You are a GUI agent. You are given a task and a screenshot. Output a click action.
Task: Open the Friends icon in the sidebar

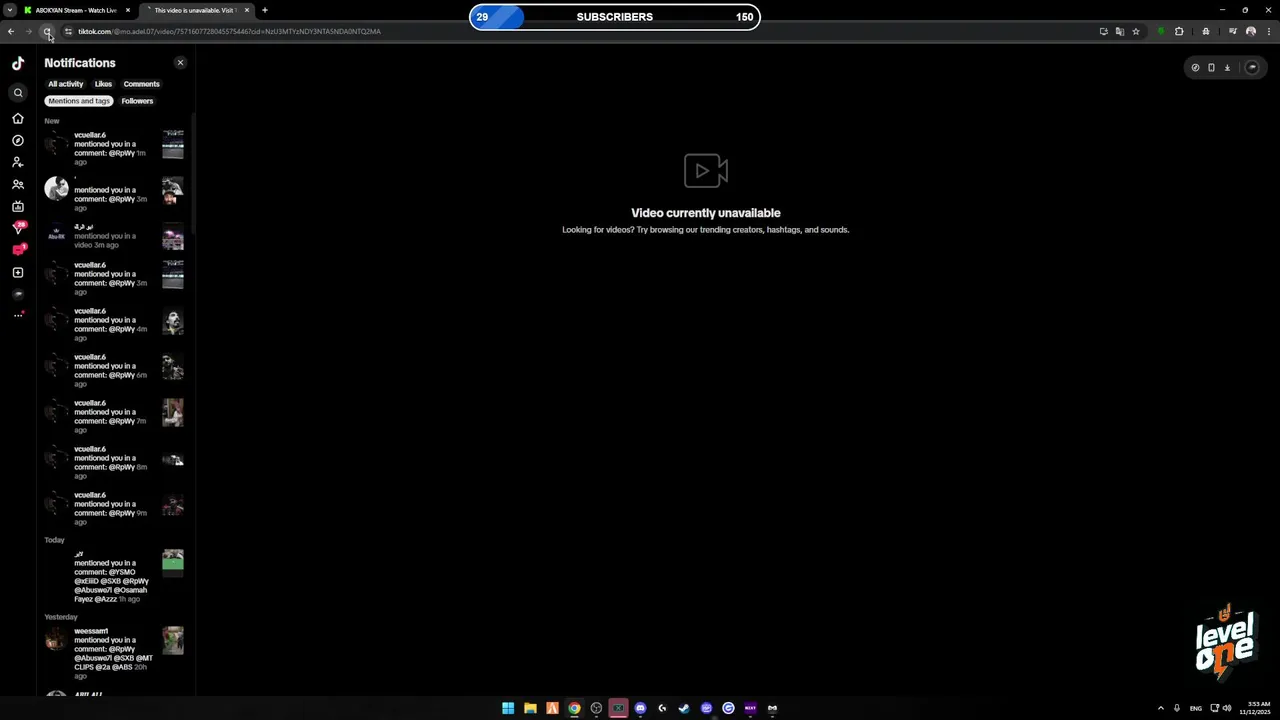(18, 184)
